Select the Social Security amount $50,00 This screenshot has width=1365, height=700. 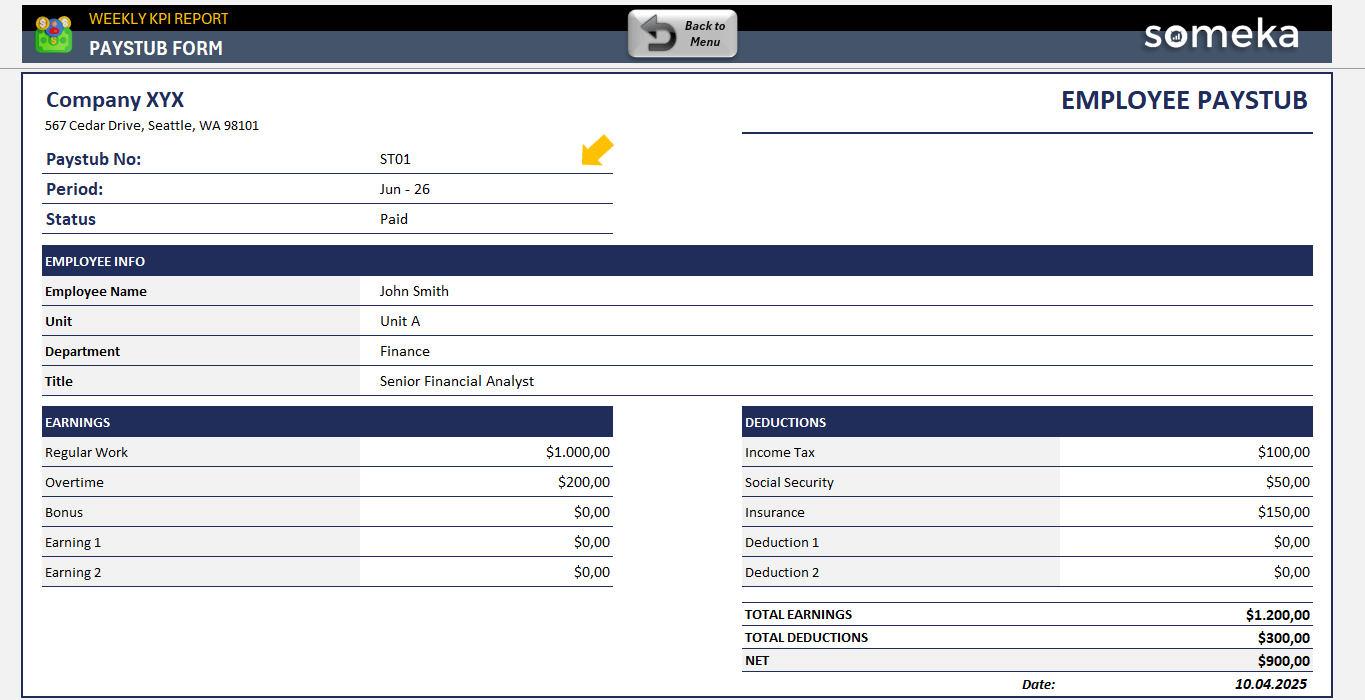pos(1287,482)
